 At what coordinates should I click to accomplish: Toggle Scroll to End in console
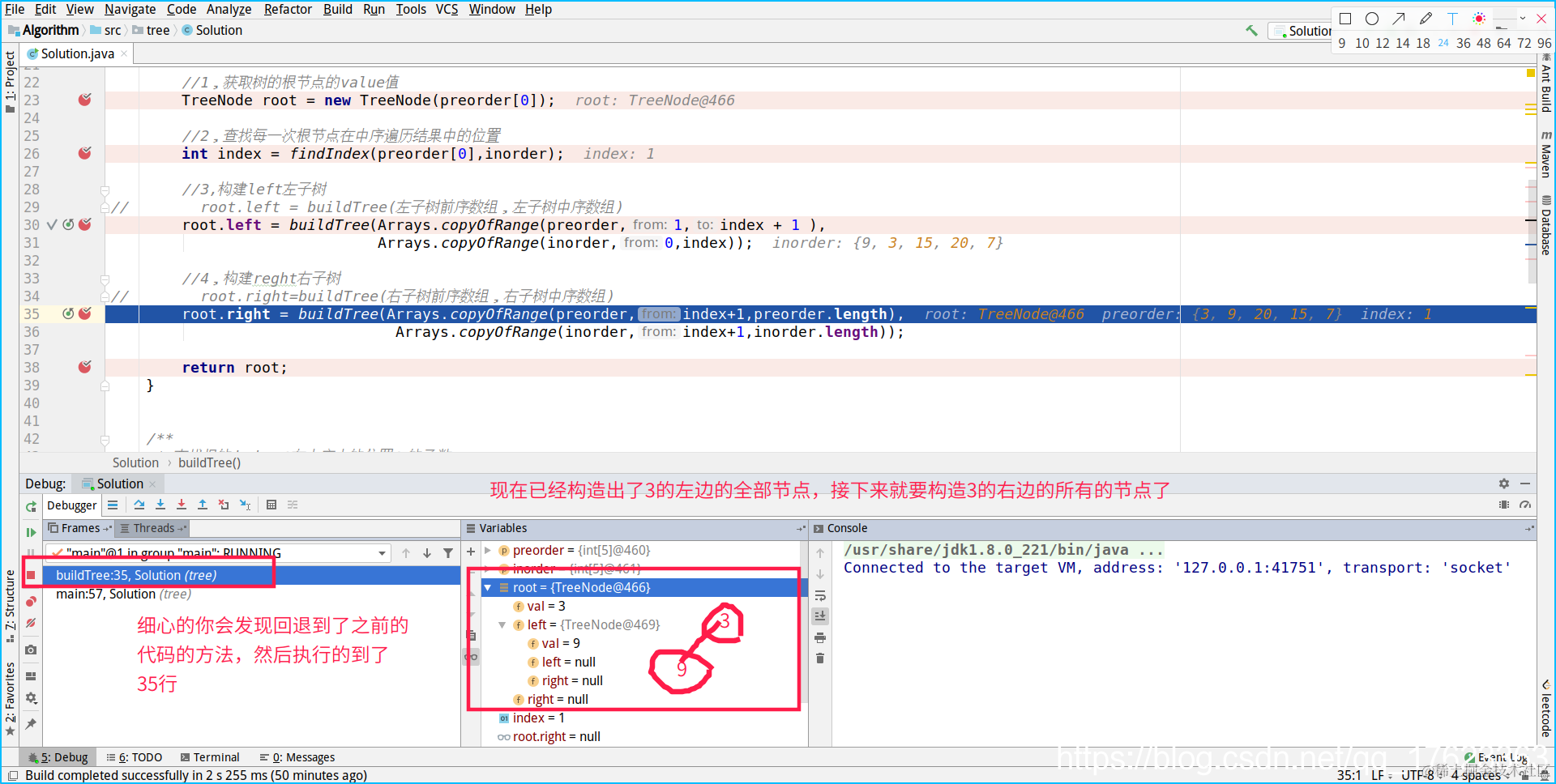point(820,616)
